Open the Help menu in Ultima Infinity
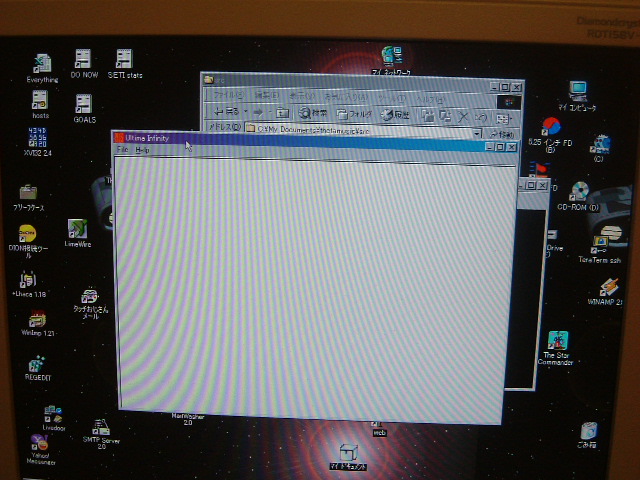 point(142,150)
